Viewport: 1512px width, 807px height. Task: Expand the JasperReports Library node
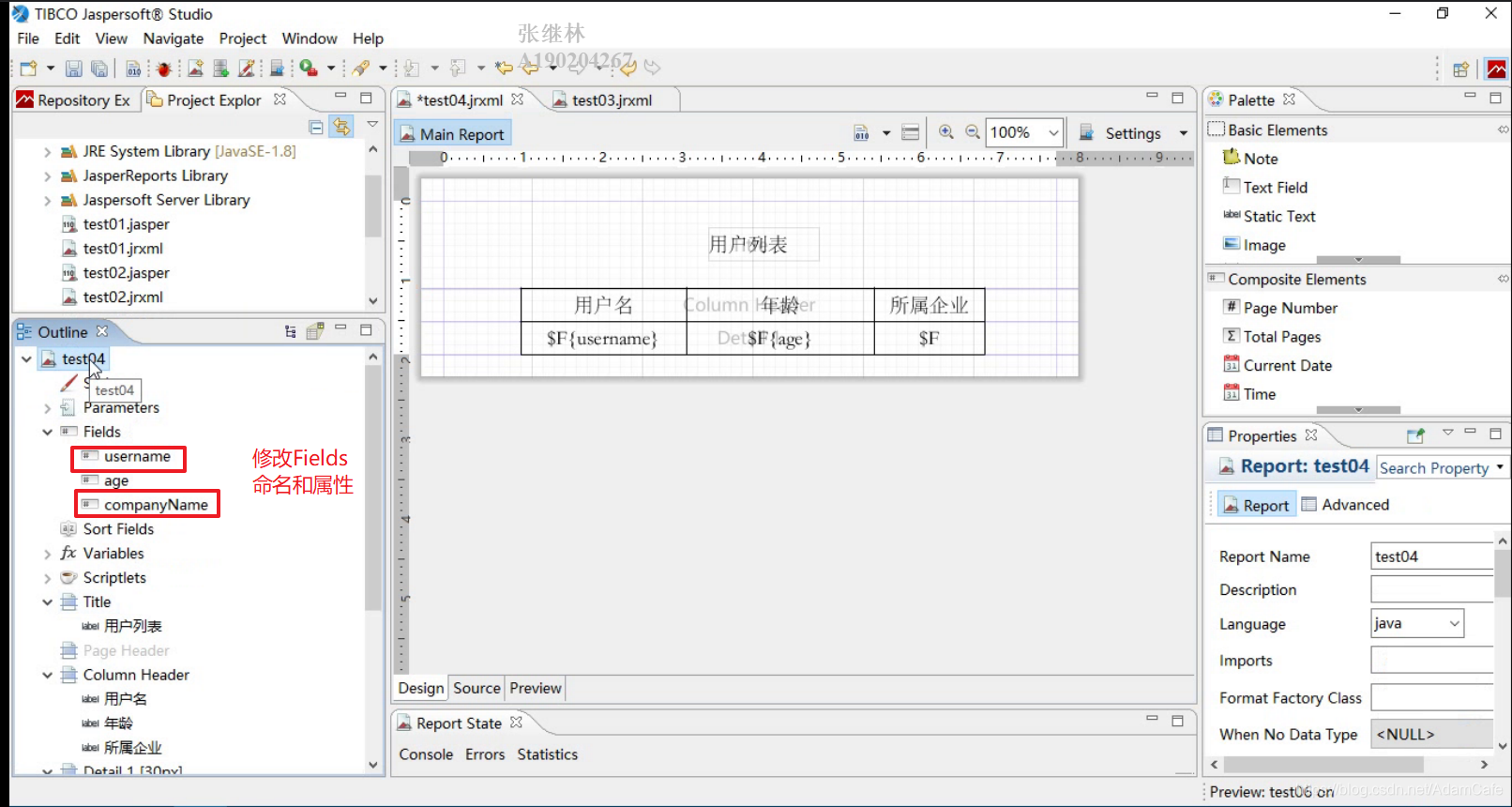47,175
